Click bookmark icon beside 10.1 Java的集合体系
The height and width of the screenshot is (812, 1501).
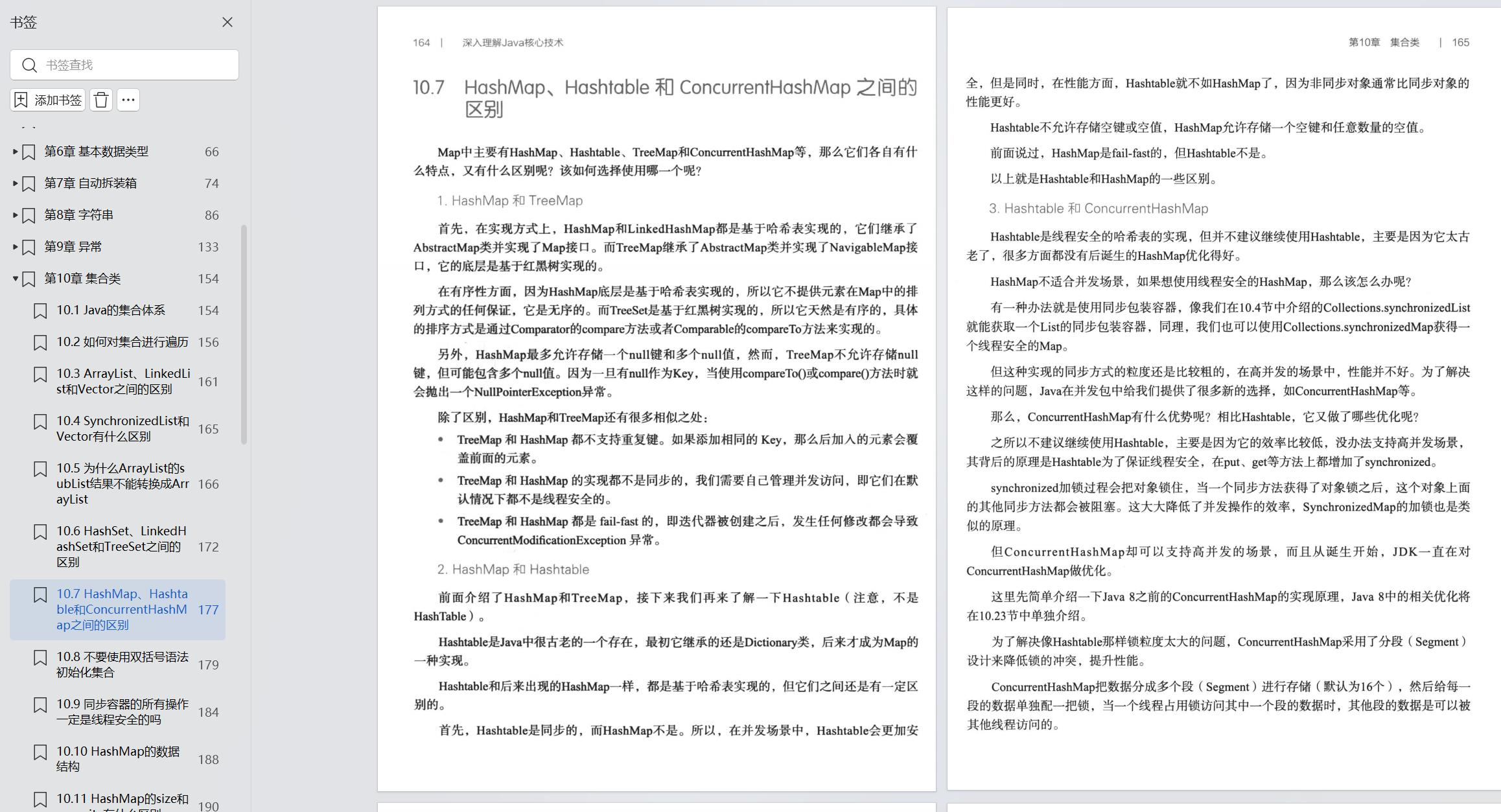(40, 311)
